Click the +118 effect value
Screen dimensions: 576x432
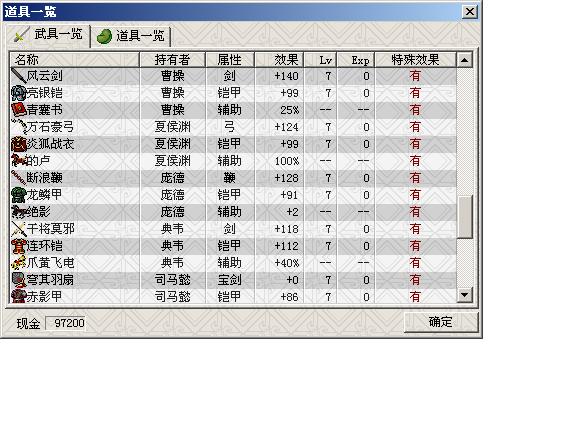[x=287, y=229]
